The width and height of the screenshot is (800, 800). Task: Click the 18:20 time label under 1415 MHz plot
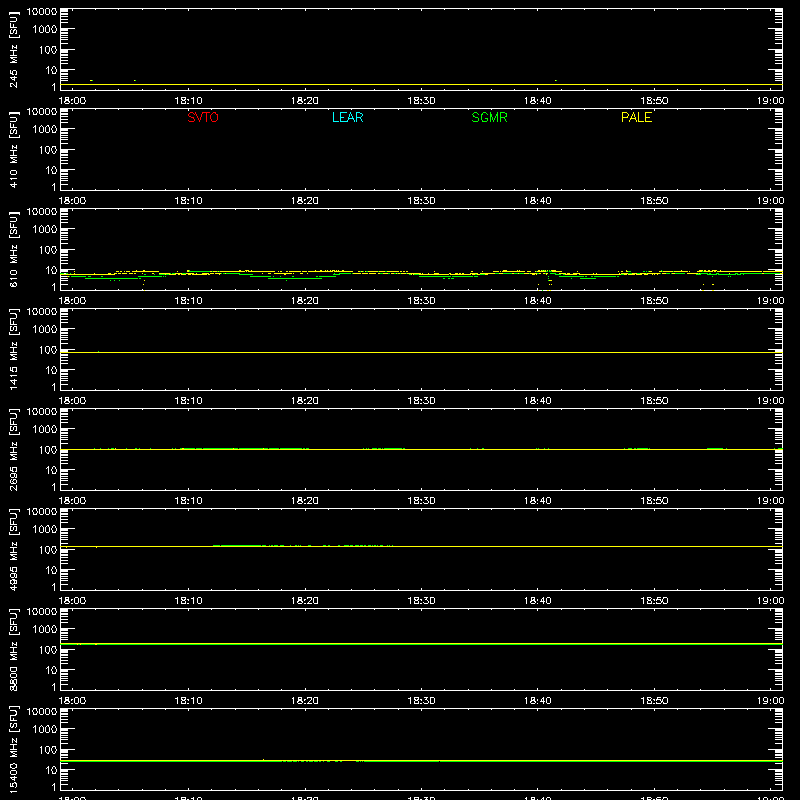pyautogui.click(x=305, y=401)
